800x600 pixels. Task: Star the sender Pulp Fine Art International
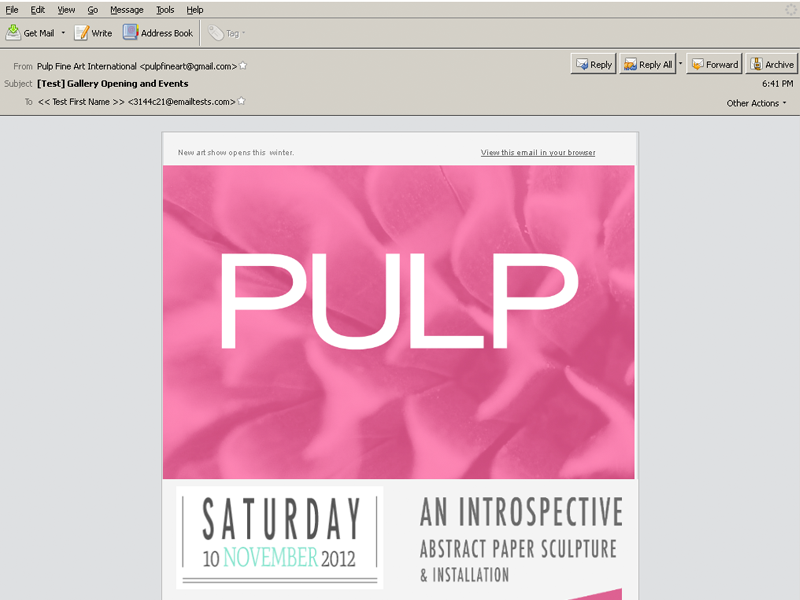(x=243, y=65)
